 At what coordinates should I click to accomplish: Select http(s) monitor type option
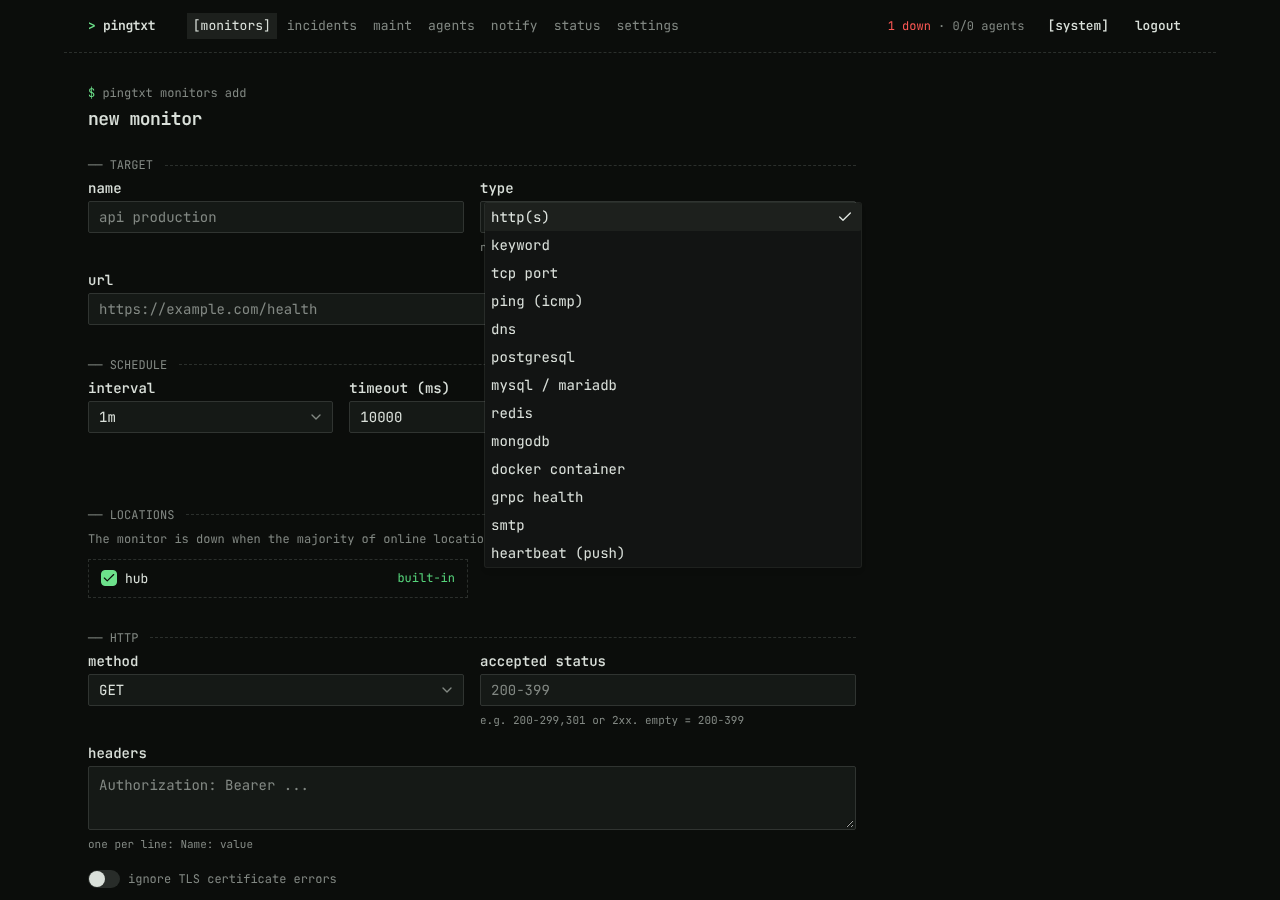coord(672,217)
